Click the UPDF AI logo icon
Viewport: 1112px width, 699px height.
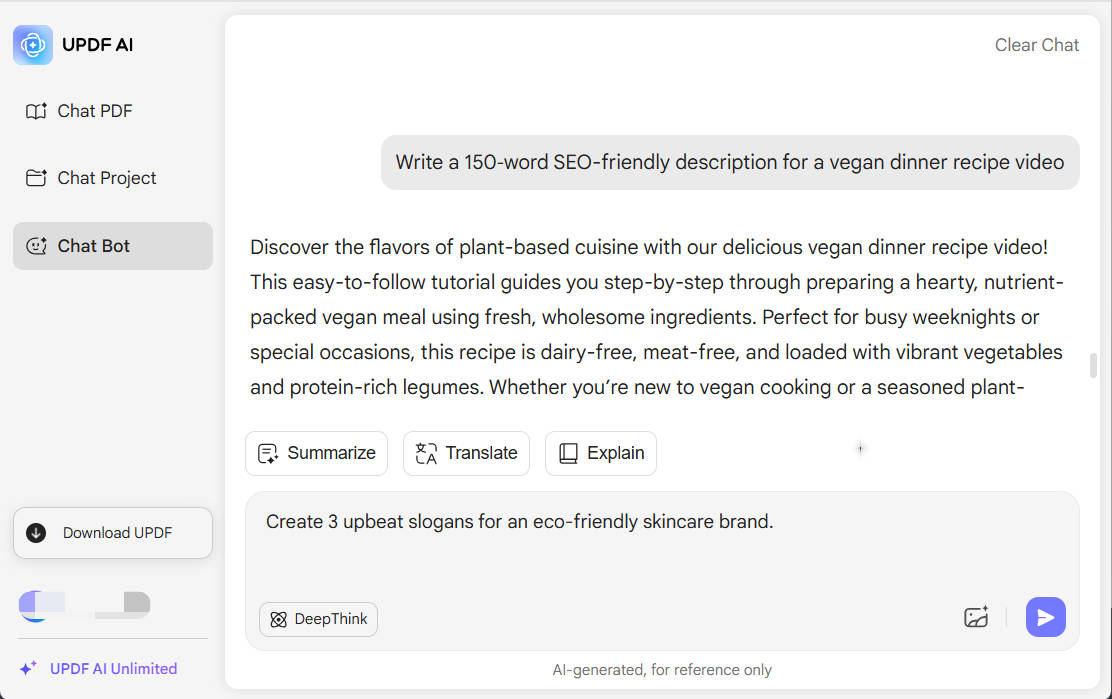(33, 45)
